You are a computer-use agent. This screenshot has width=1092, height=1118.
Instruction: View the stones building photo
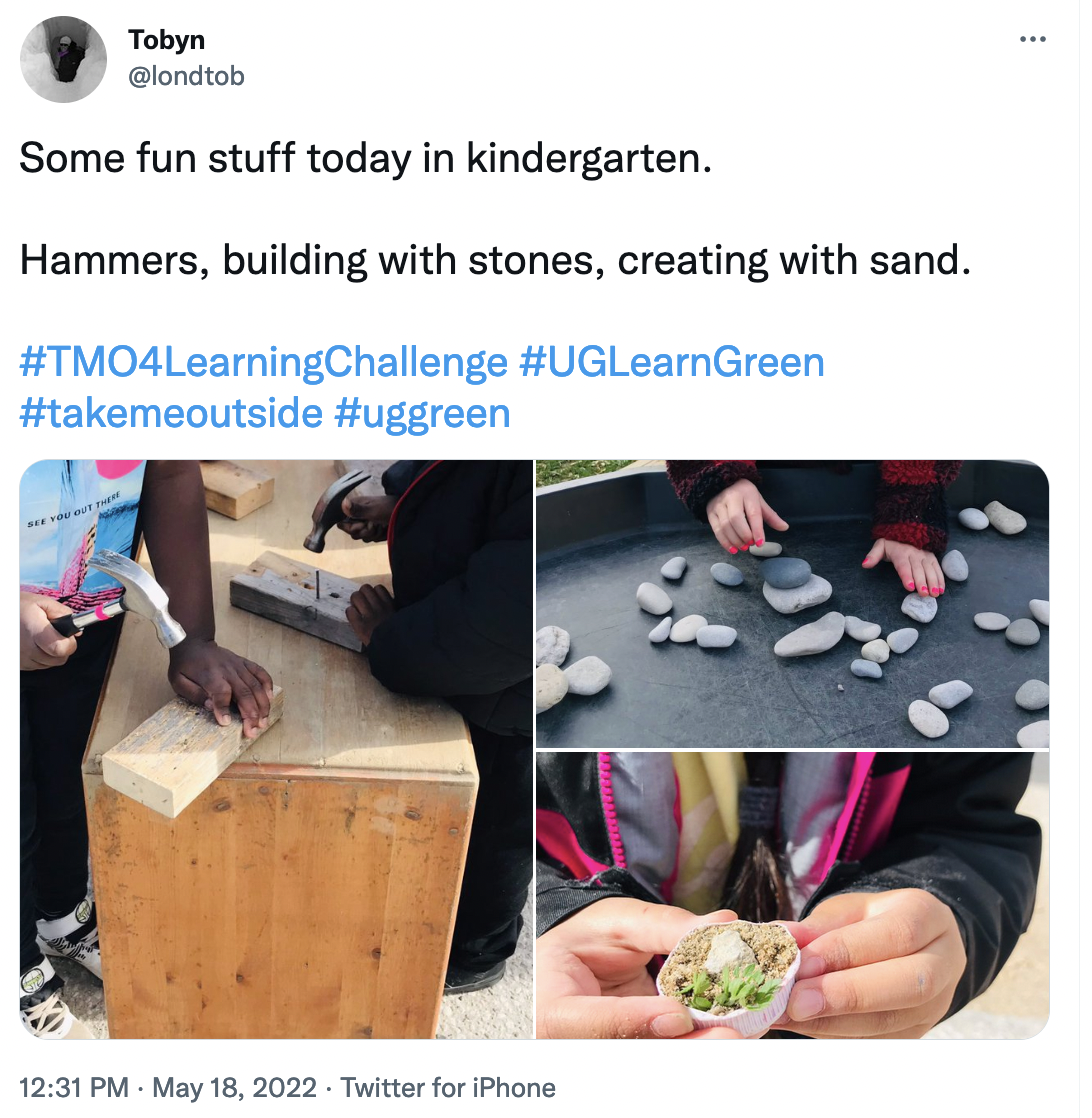(x=793, y=603)
